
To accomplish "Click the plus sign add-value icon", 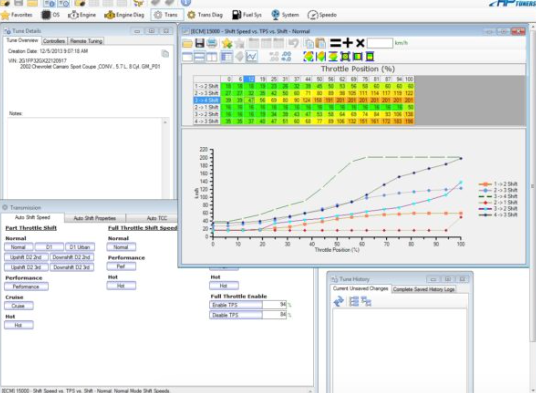I will pos(348,43).
